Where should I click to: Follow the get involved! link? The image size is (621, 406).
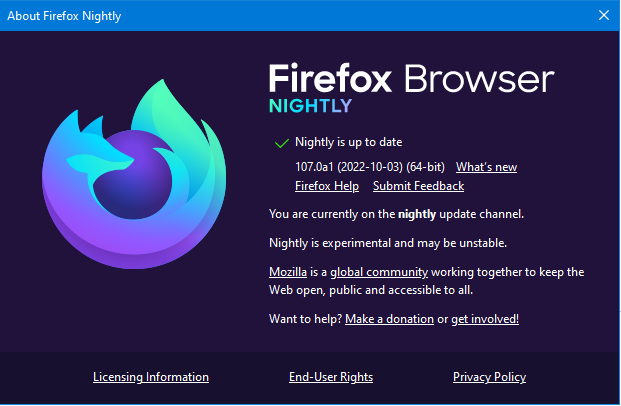(485, 319)
